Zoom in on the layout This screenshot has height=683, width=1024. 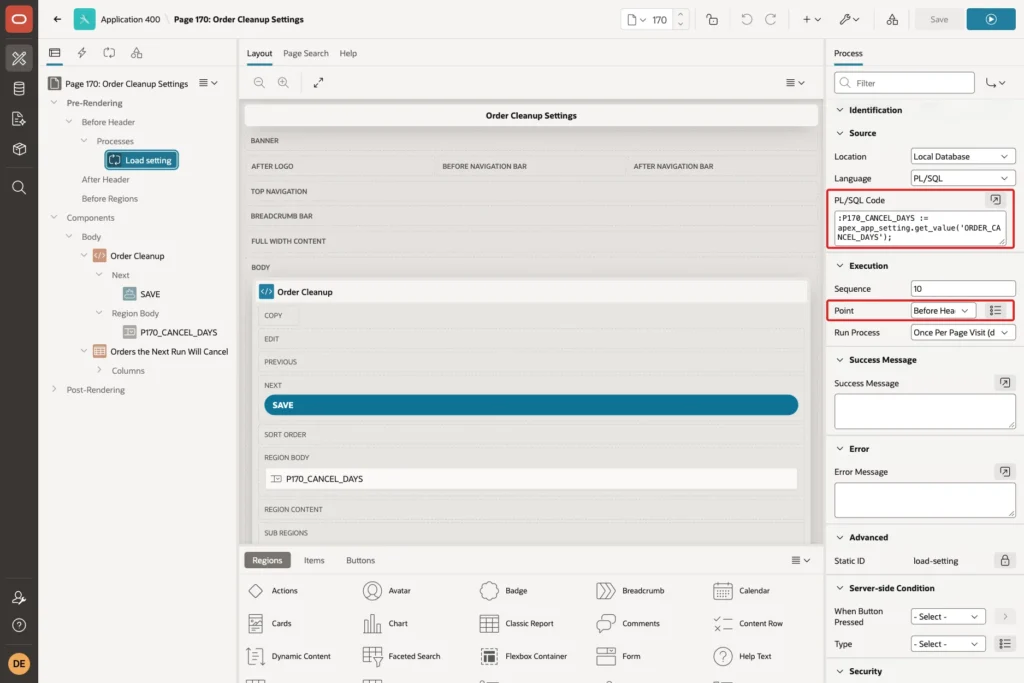[x=283, y=83]
